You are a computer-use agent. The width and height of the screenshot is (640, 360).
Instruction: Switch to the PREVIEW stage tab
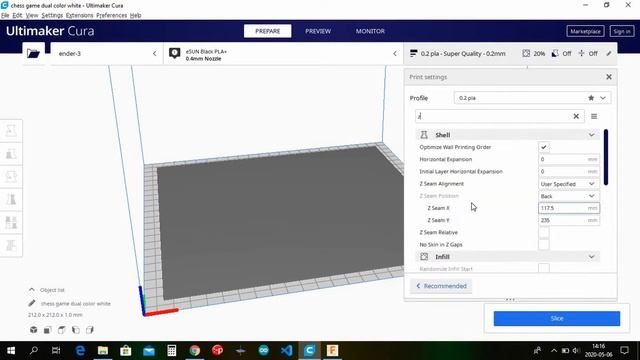coord(318,31)
